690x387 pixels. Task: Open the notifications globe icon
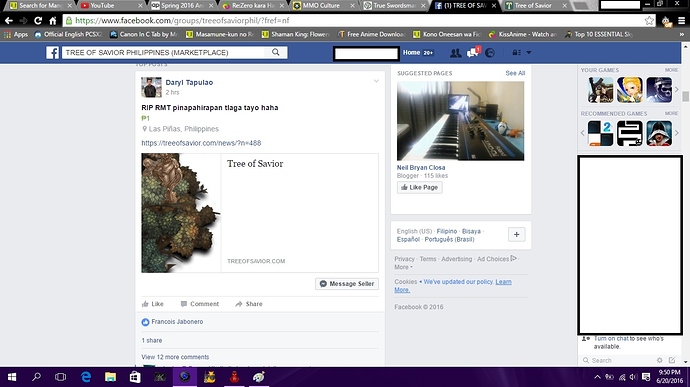[x=490, y=53]
